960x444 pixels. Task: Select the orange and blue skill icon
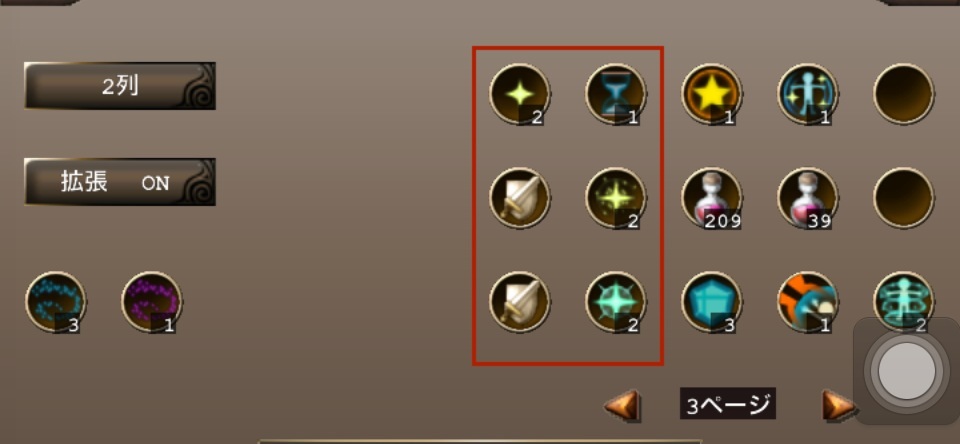coord(808,302)
